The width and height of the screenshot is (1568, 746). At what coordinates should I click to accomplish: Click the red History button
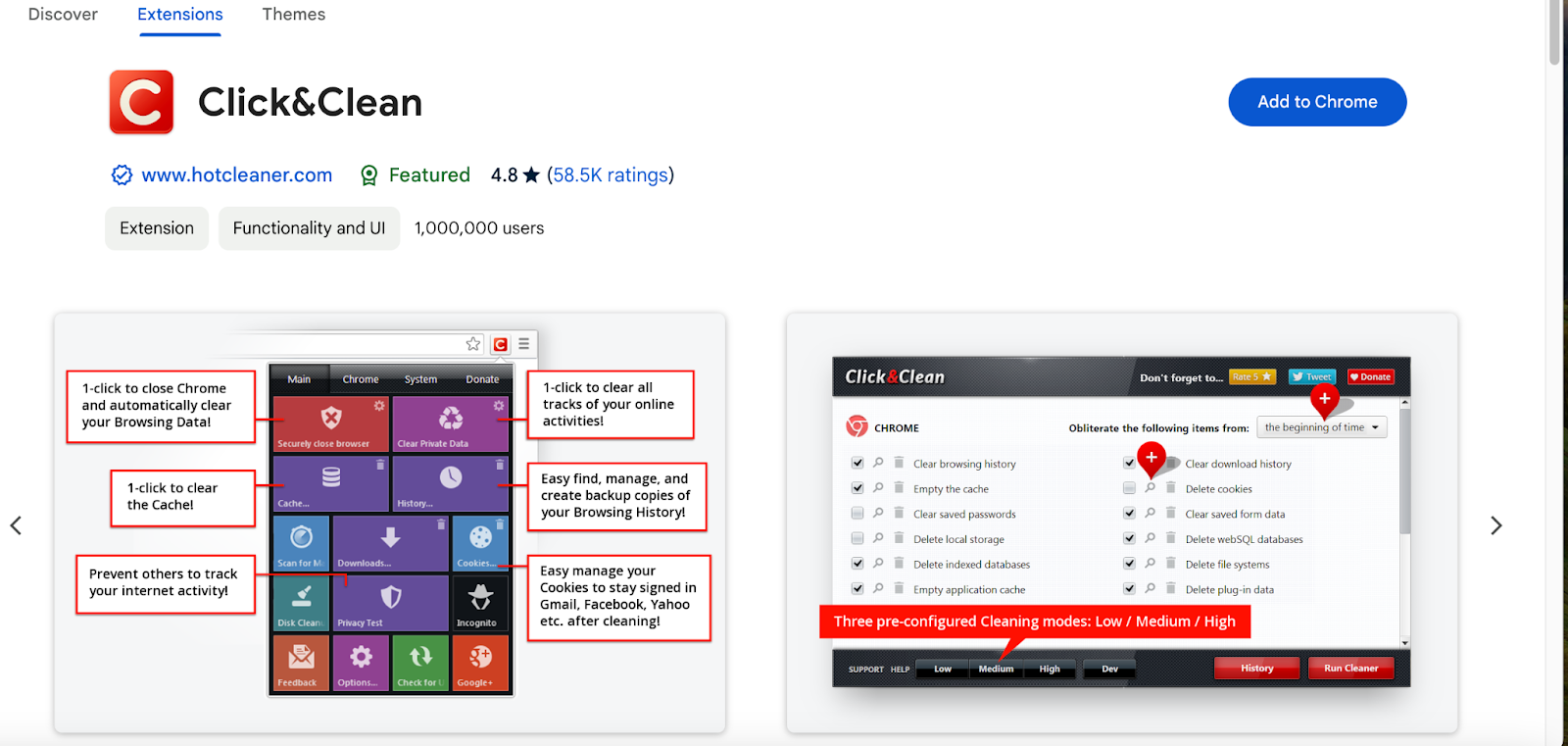[x=1256, y=669]
